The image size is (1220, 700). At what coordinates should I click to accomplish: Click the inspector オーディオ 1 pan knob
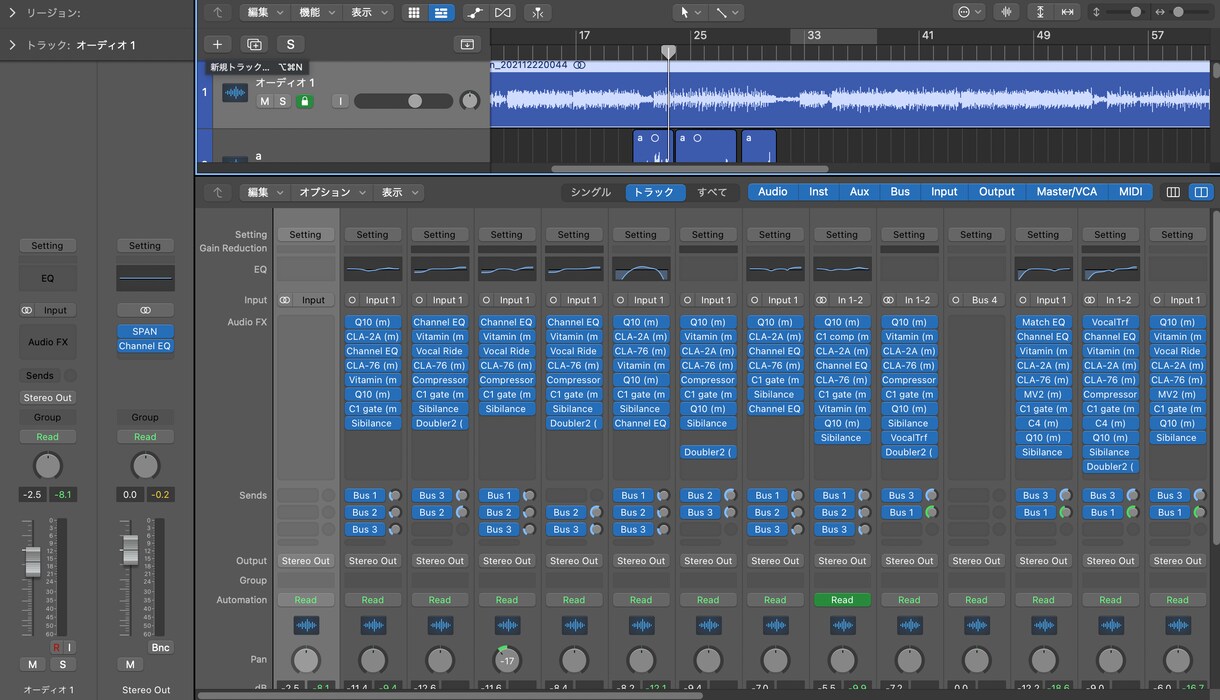coord(47,465)
